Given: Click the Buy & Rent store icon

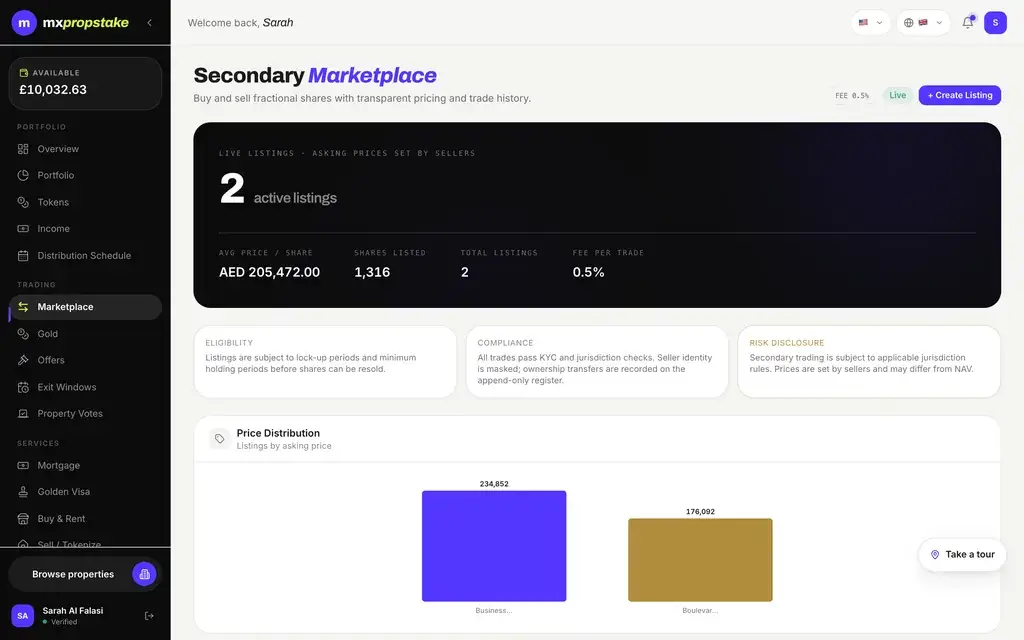Looking at the screenshot, I should point(23,519).
